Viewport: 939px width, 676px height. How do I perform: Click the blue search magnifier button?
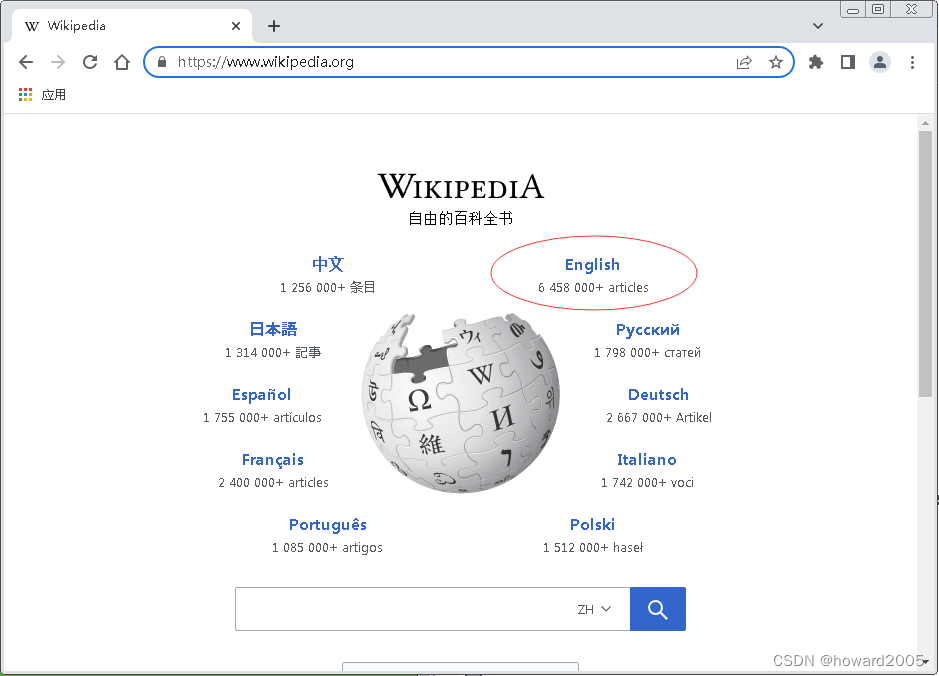(658, 609)
